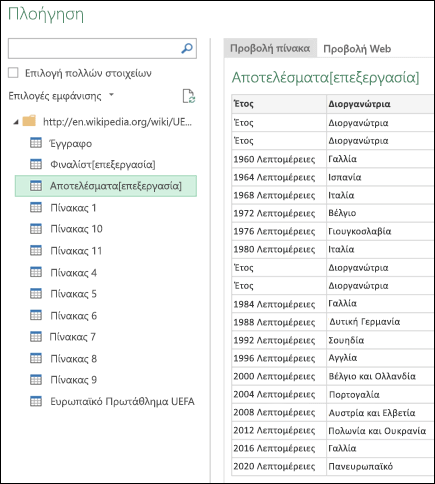The height and width of the screenshot is (484, 435).
Task: Click the 1984 Λεπτομέρειες cell
Action: click(x=279, y=304)
